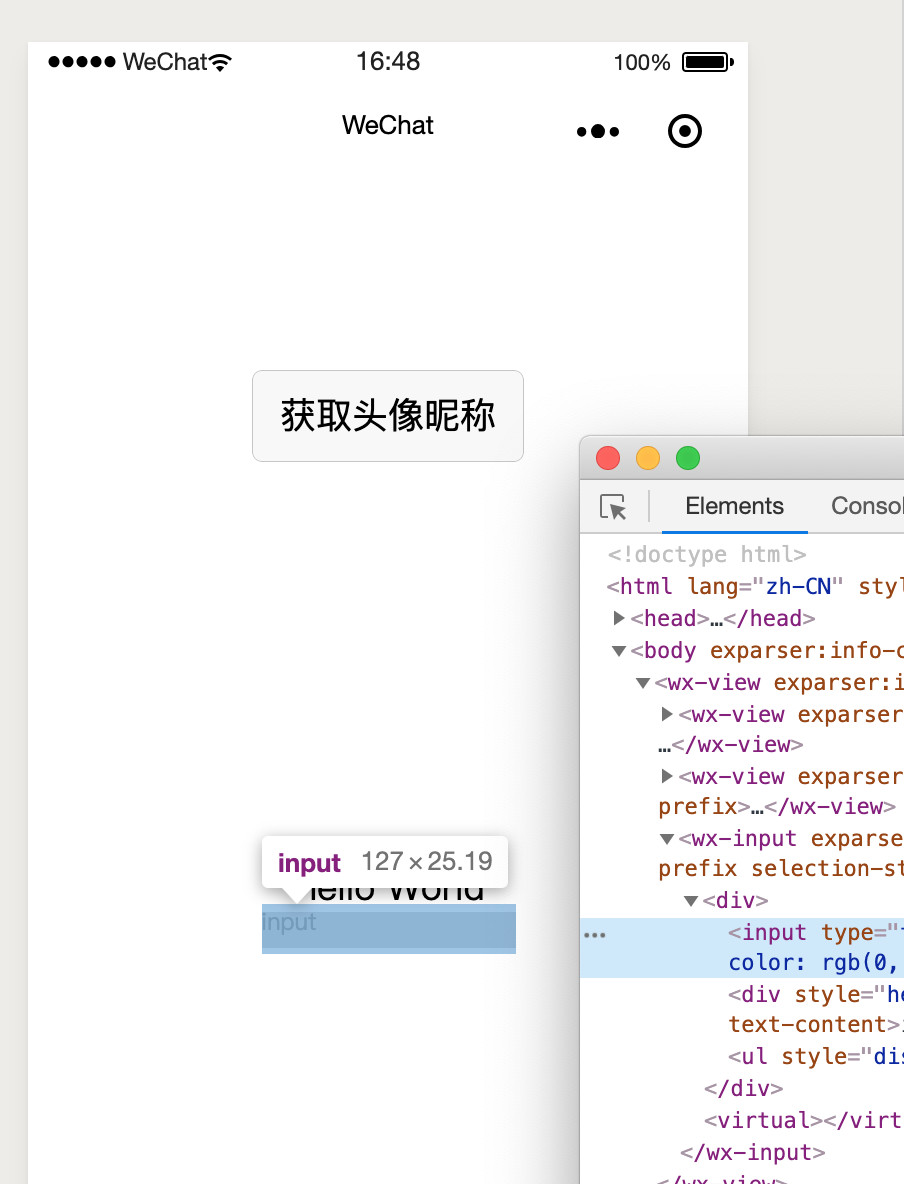Screen dimensions: 904x1184
Task: Focus the highlighted input field in simulator
Action: pos(388,929)
